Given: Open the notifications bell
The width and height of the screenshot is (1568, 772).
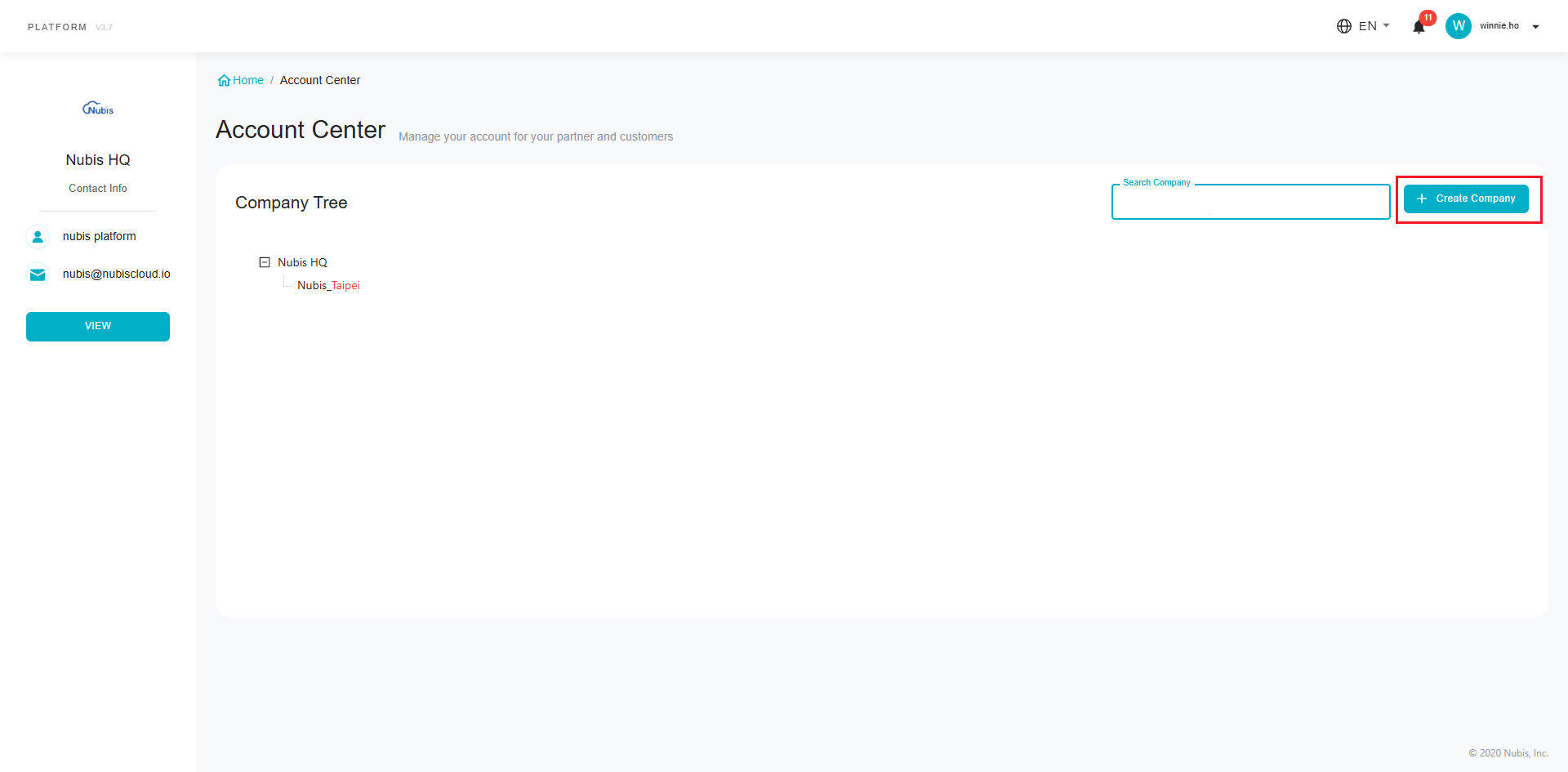Looking at the screenshot, I should (x=1419, y=27).
